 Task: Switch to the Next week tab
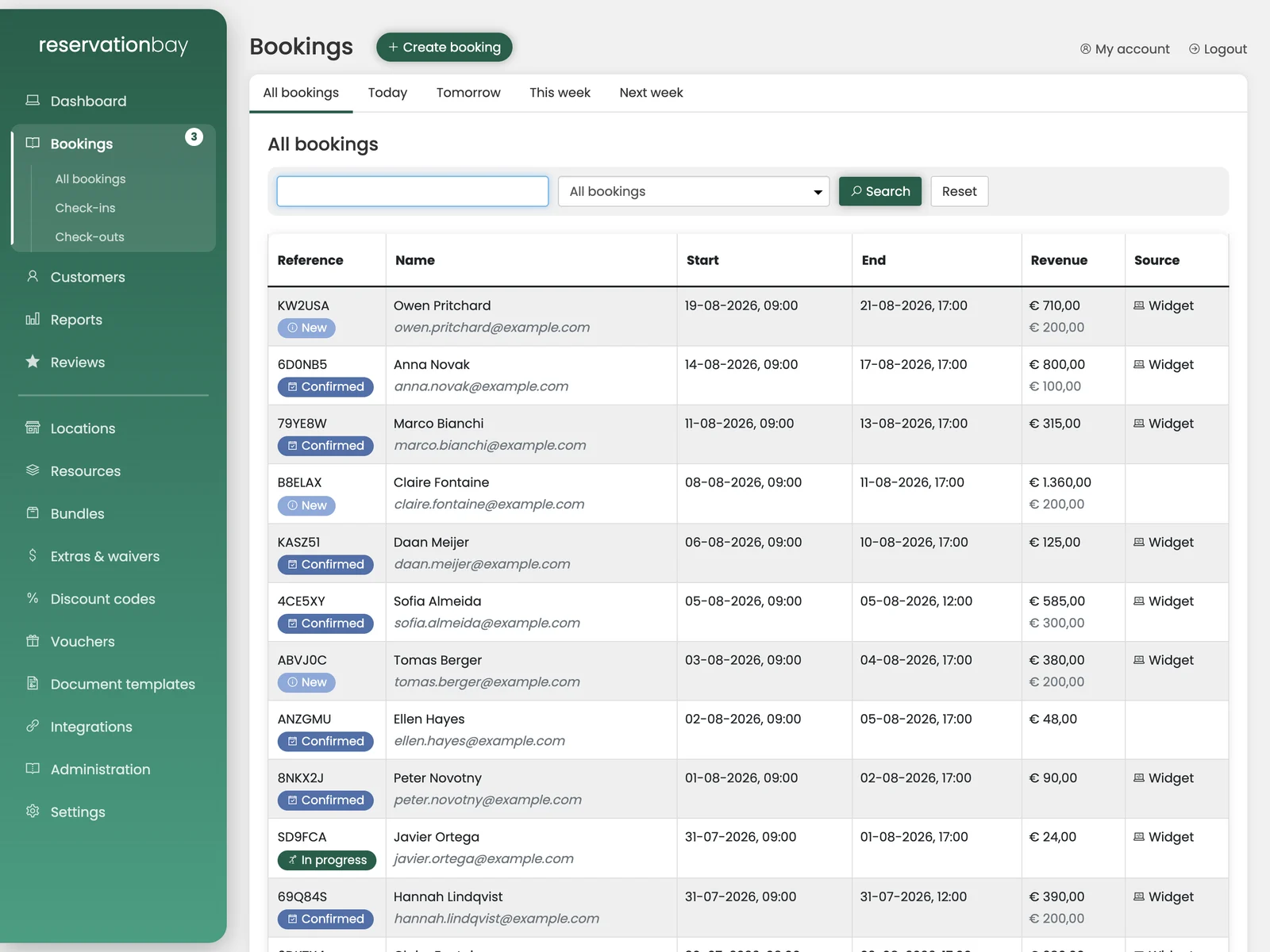tap(651, 93)
